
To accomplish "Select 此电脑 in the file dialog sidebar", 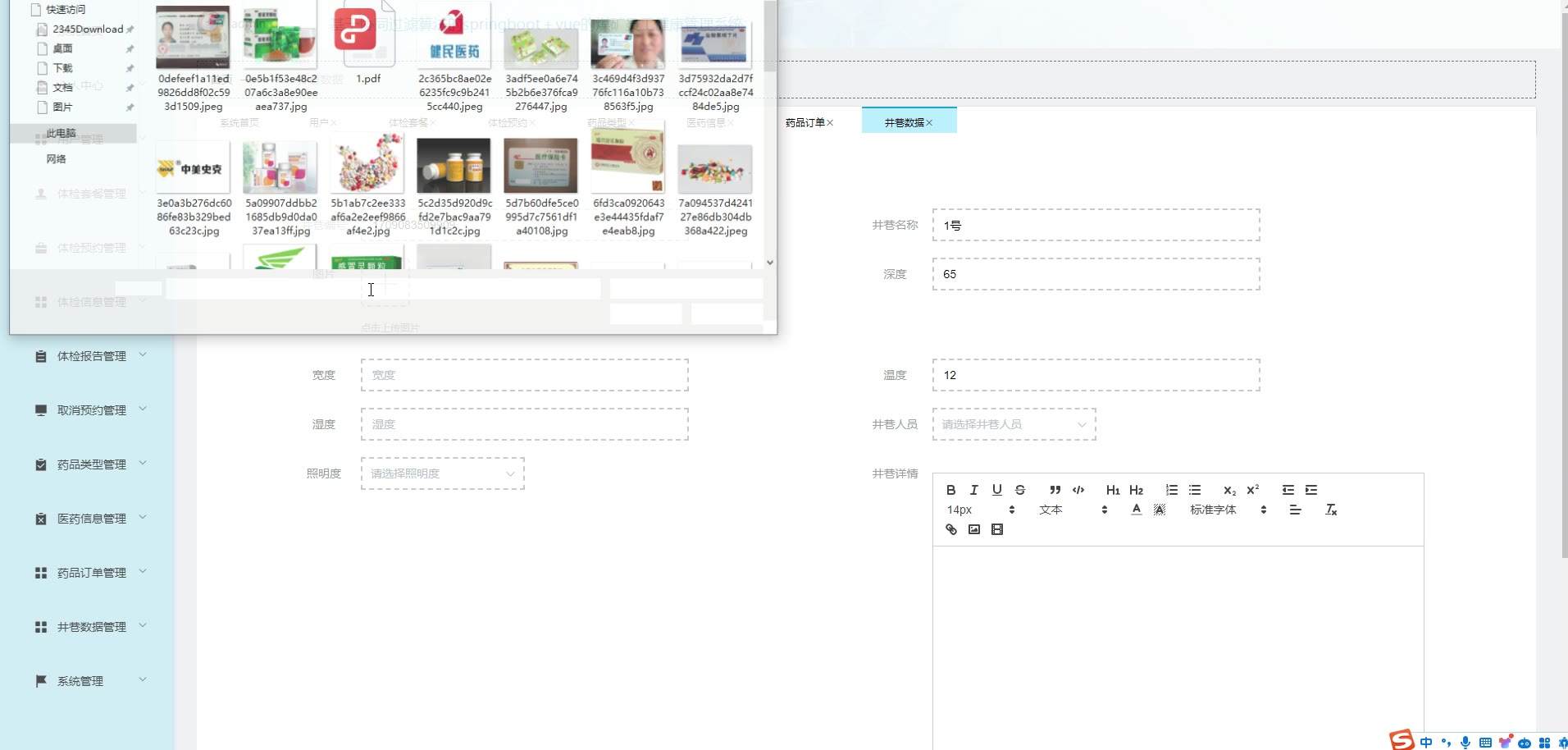I will [61, 133].
